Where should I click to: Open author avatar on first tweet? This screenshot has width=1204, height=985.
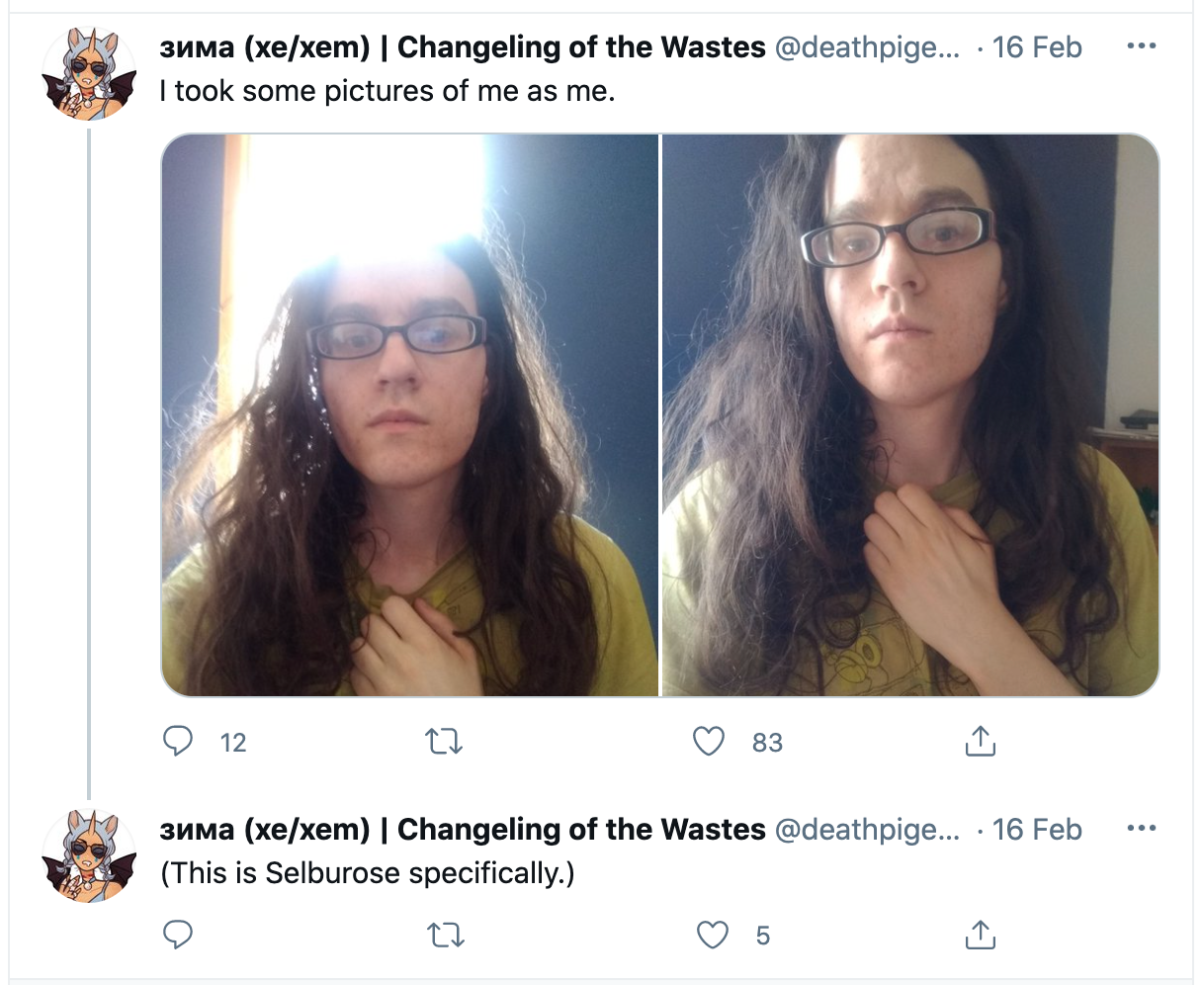[x=89, y=73]
